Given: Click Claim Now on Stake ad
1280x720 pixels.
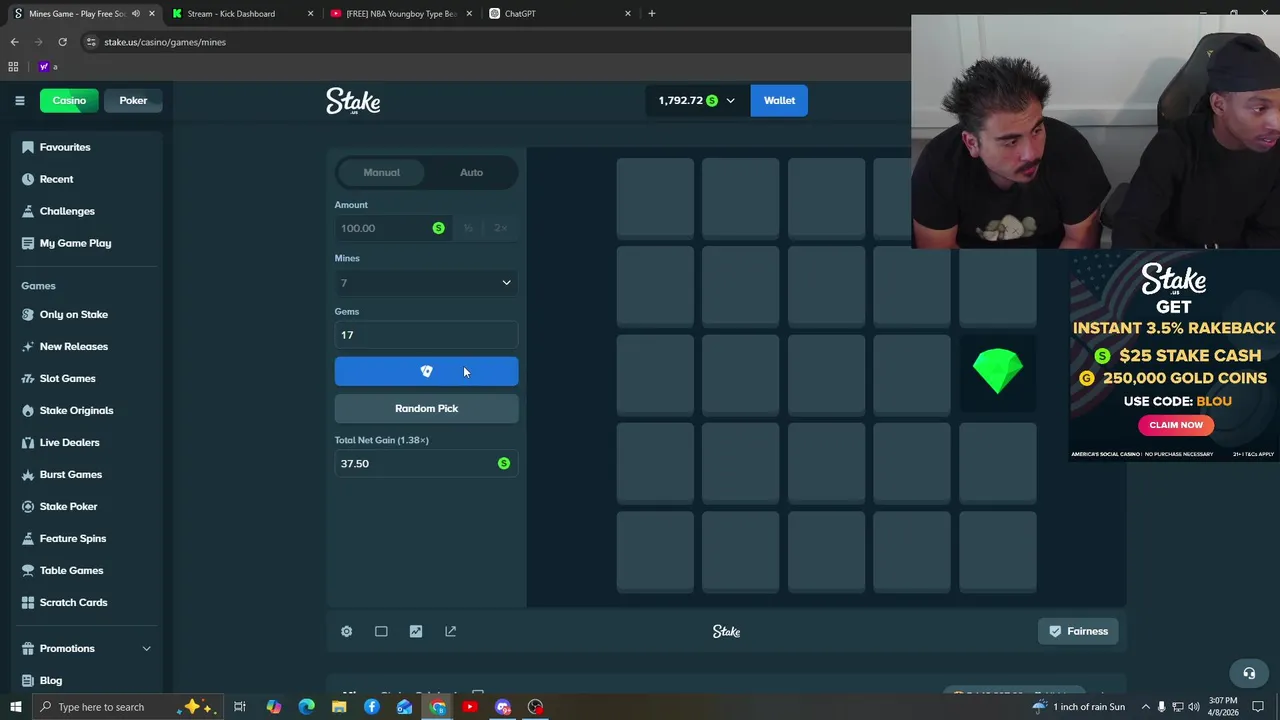Looking at the screenshot, I should pos(1176,425).
